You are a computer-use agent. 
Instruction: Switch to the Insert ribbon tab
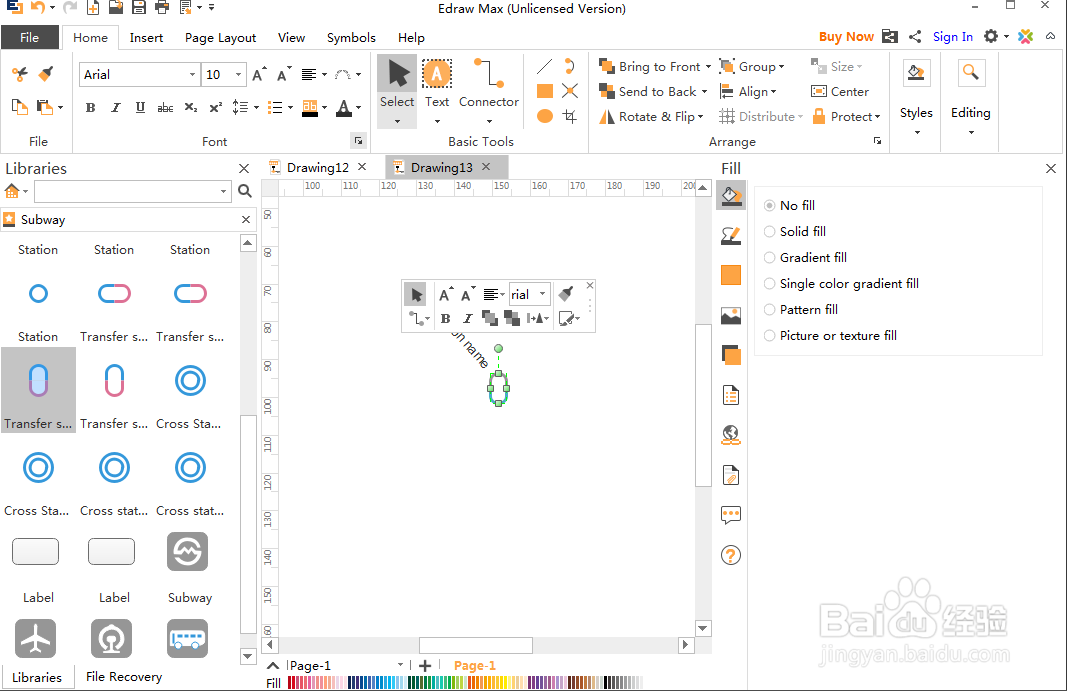pyautogui.click(x=146, y=37)
